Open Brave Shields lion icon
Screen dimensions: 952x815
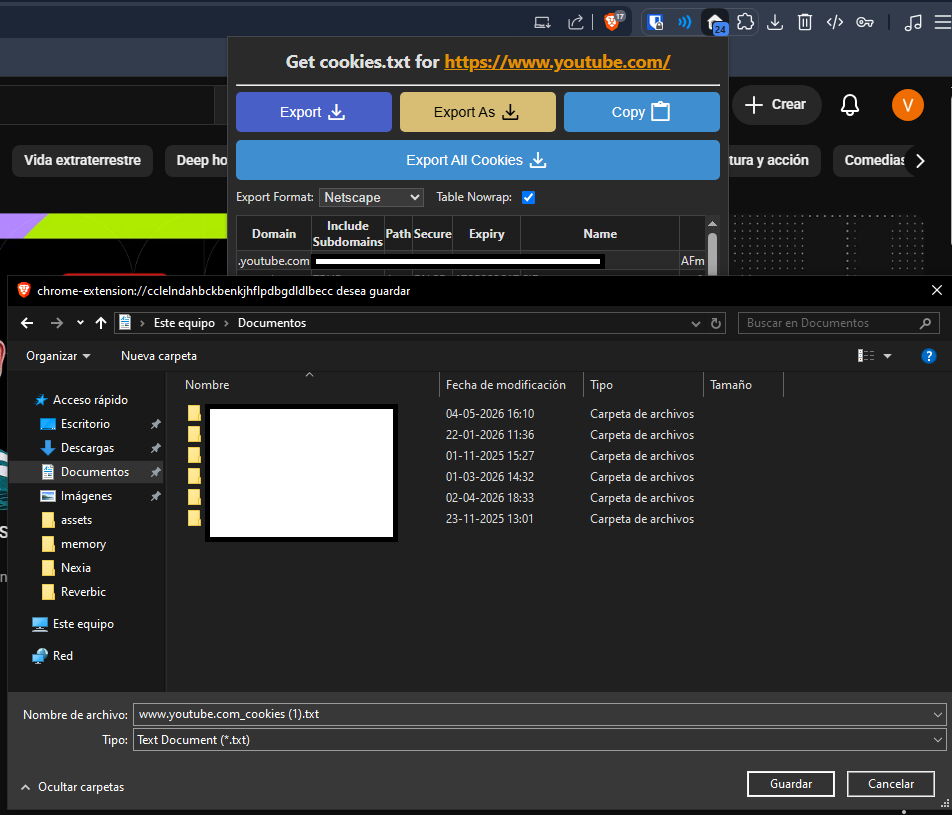613,22
